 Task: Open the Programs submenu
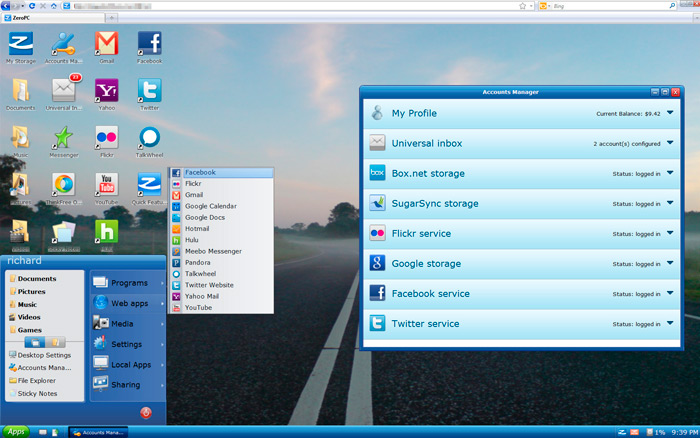point(128,283)
